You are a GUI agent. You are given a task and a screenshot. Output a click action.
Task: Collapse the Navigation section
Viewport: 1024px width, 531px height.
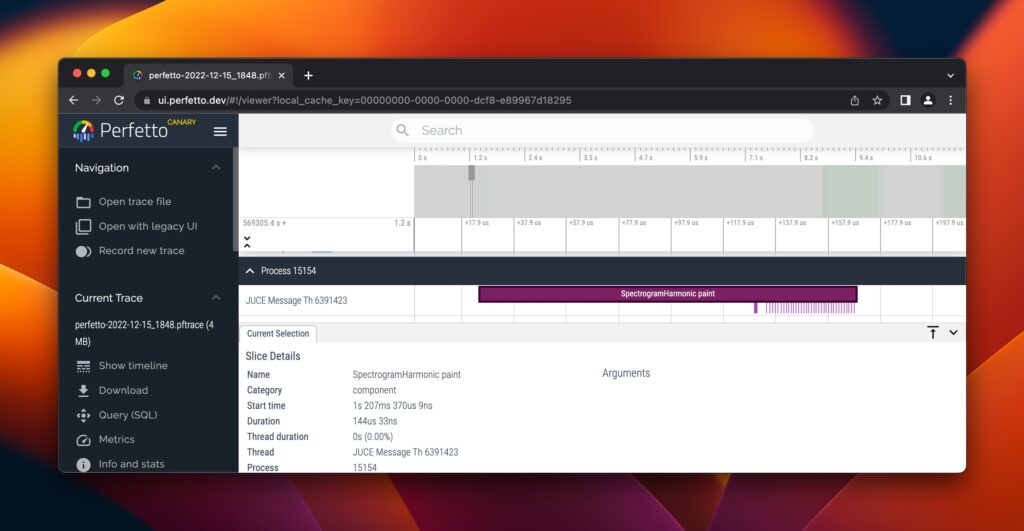pyautogui.click(x=216, y=168)
